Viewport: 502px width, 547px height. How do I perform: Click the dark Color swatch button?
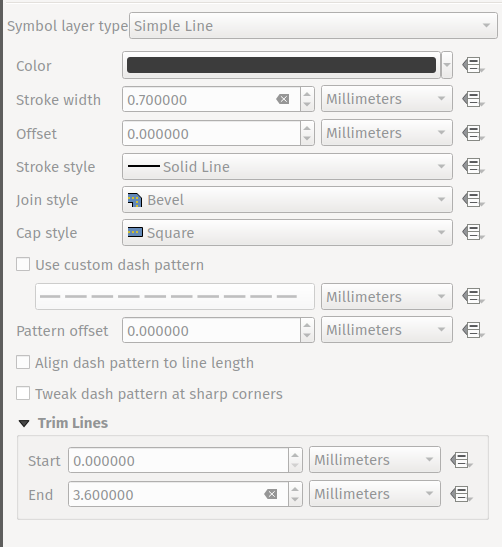281,65
